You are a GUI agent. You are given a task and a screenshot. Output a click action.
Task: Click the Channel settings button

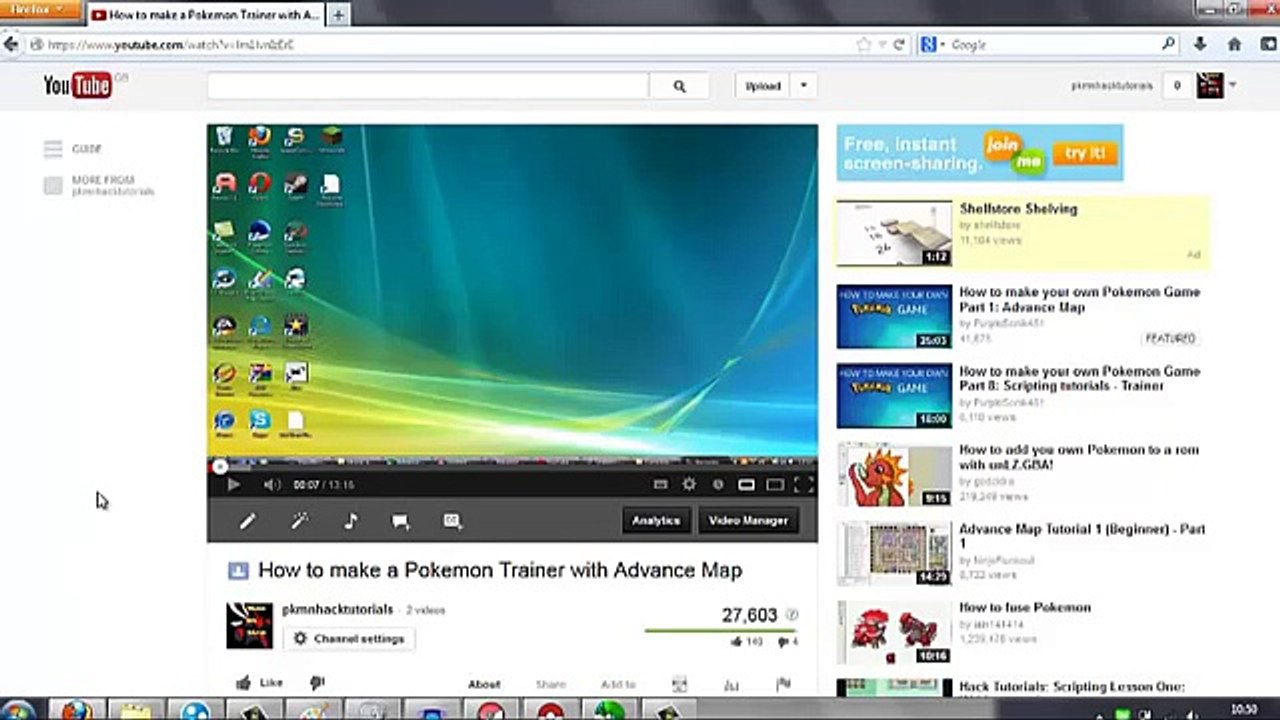click(349, 639)
